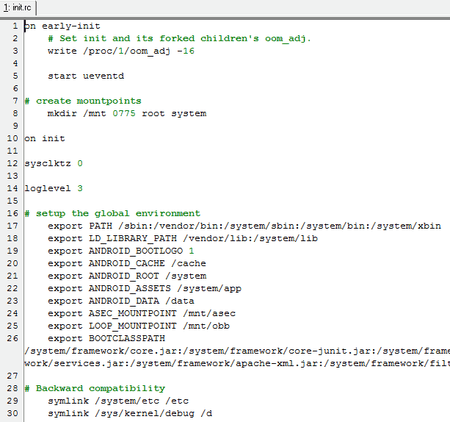
Task: Click wrapped line starting '/system/framework/core.jar'
Action: coord(237,351)
